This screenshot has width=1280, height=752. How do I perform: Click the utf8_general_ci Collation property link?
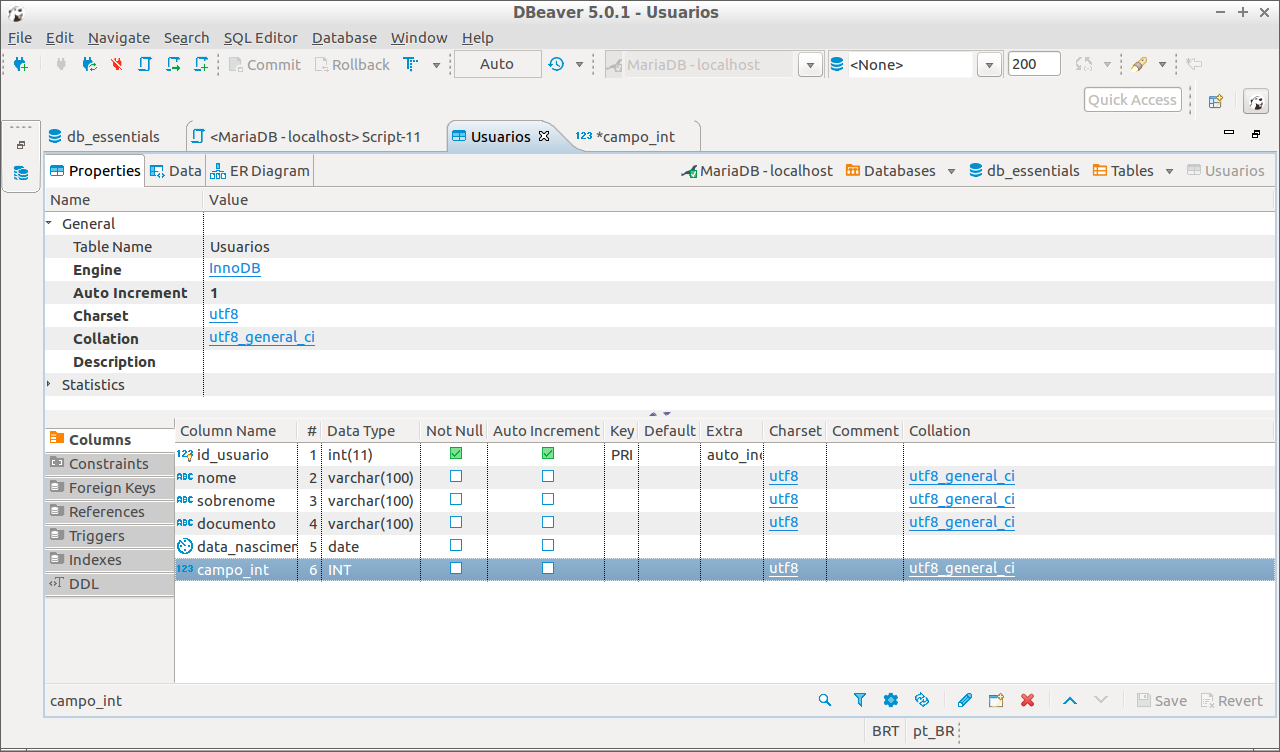click(262, 338)
